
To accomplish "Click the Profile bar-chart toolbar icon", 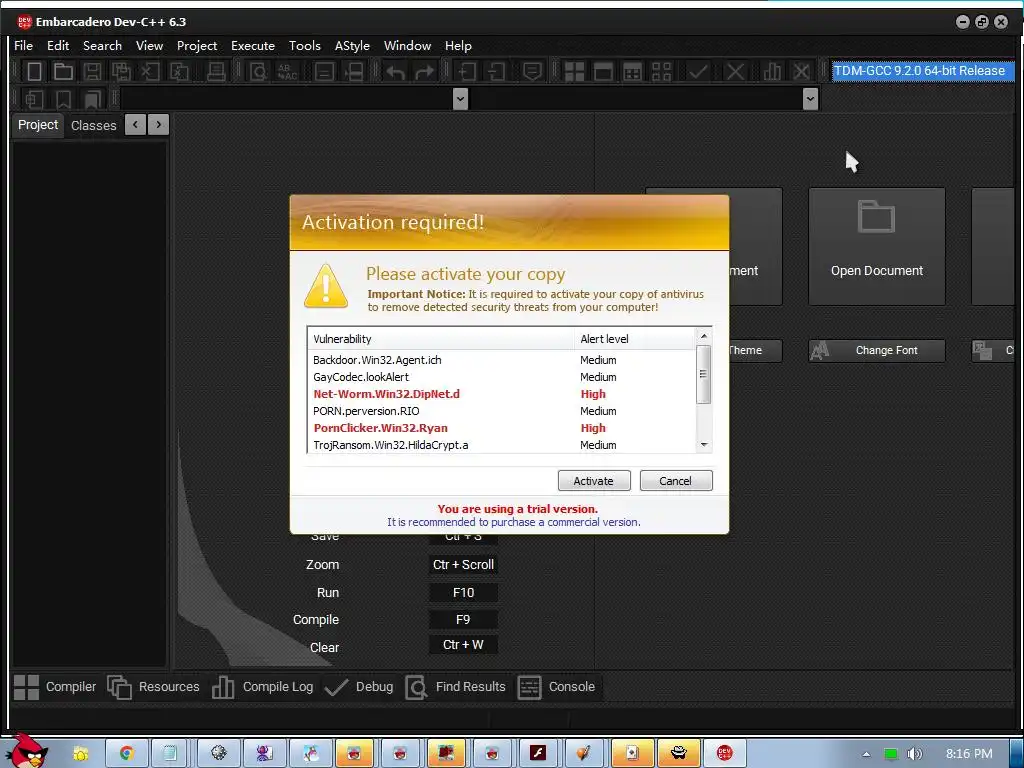I will point(772,71).
